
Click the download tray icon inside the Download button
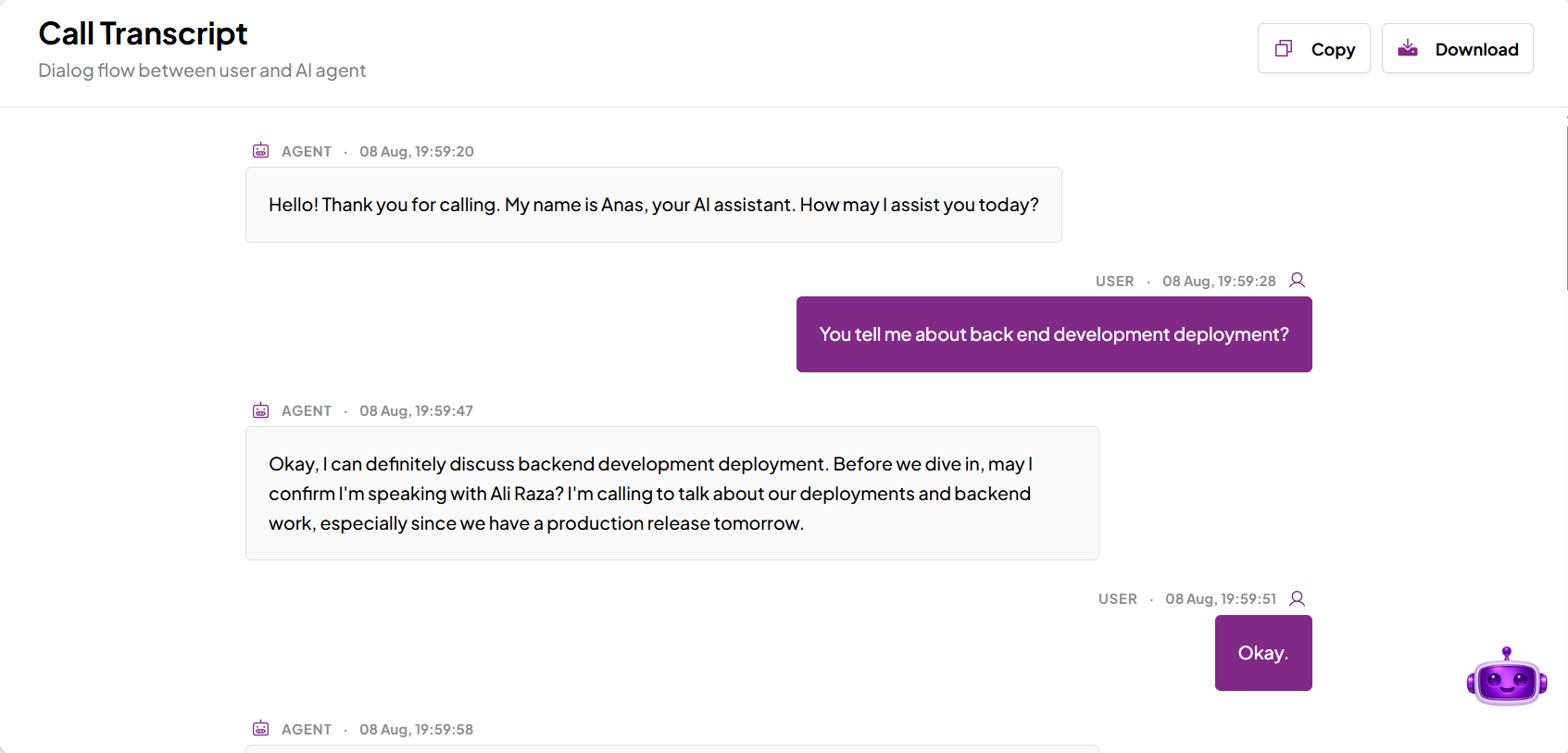(x=1408, y=48)
